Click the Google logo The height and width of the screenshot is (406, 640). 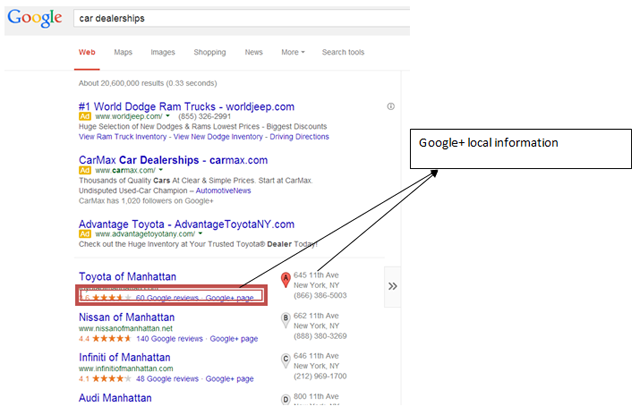(35, 18)
